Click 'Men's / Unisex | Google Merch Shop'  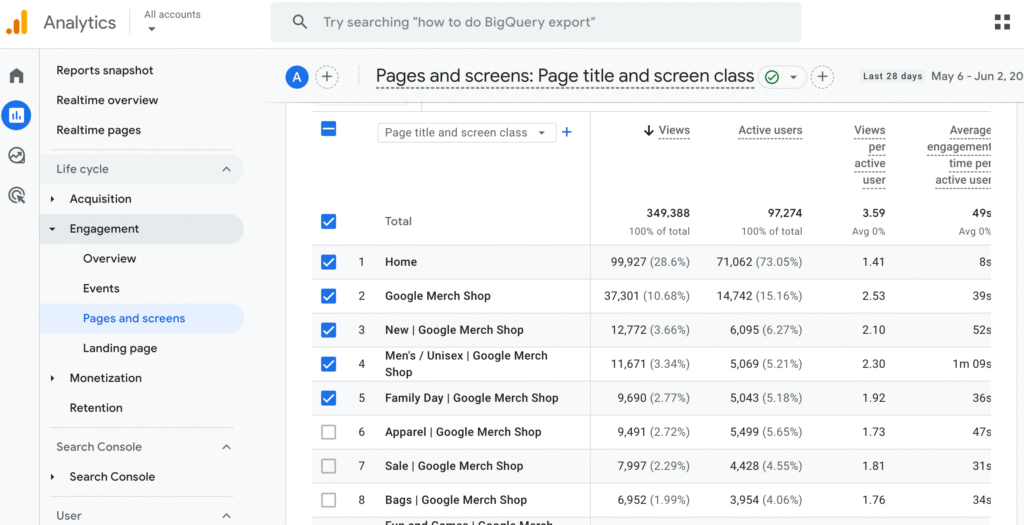[x=466, y=364]
